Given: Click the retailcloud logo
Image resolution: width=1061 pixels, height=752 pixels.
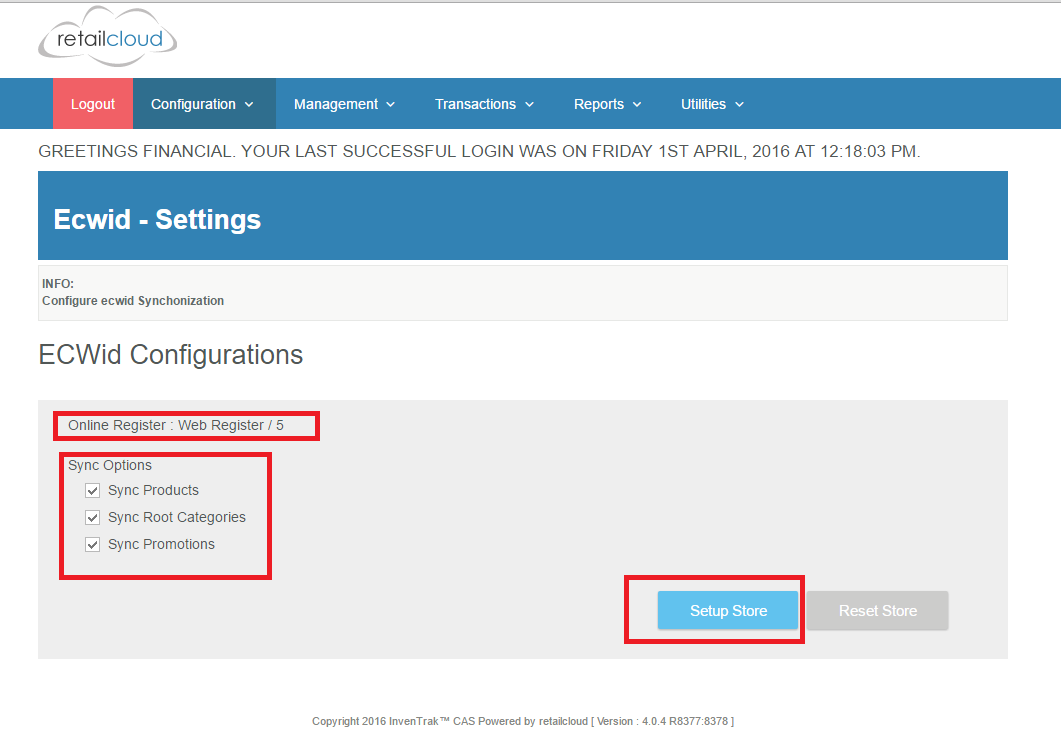Looking at the screenshot, I should [x=108, y=37].
